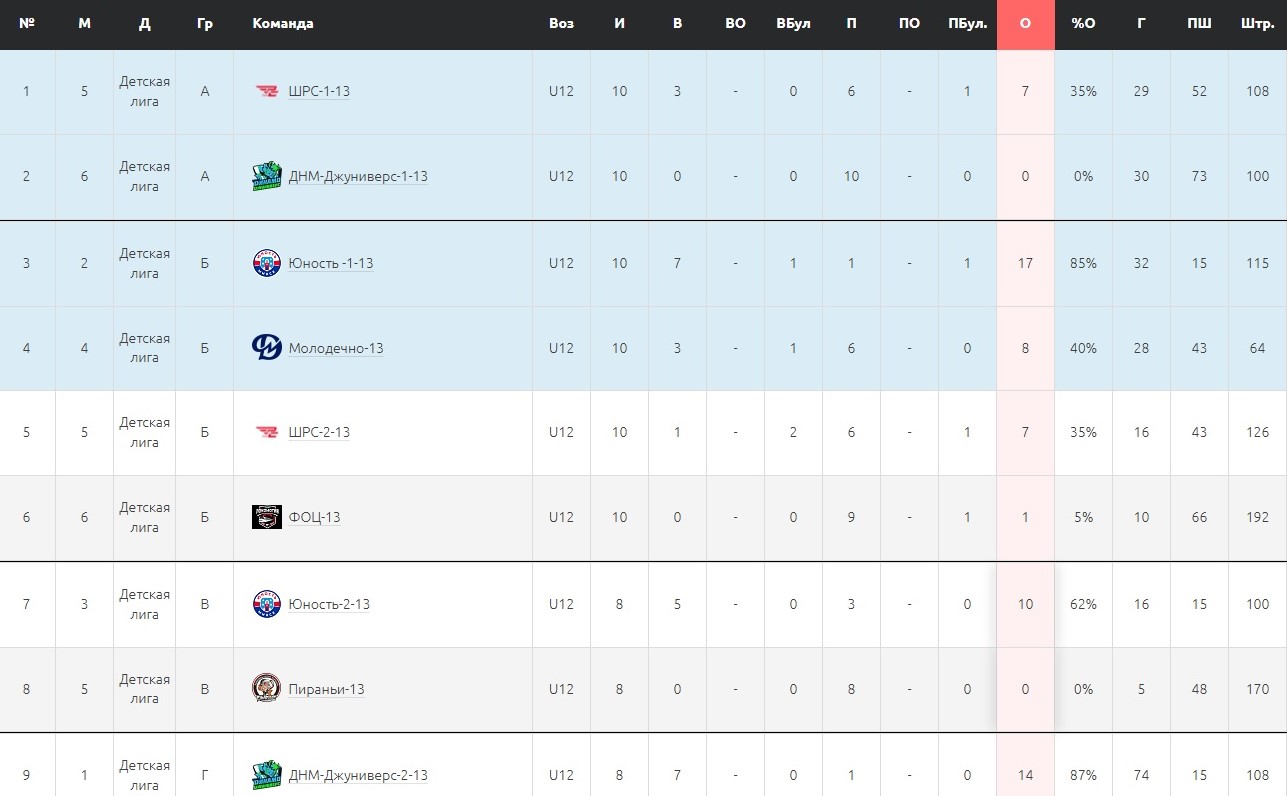Click the ШРС-1-13 team logo
1287x796 pixels.
[267, 92]
